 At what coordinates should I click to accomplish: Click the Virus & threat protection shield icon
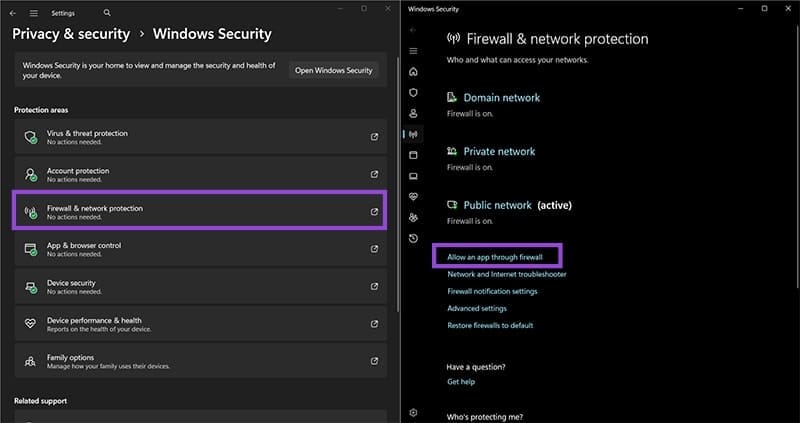[31, 137]
